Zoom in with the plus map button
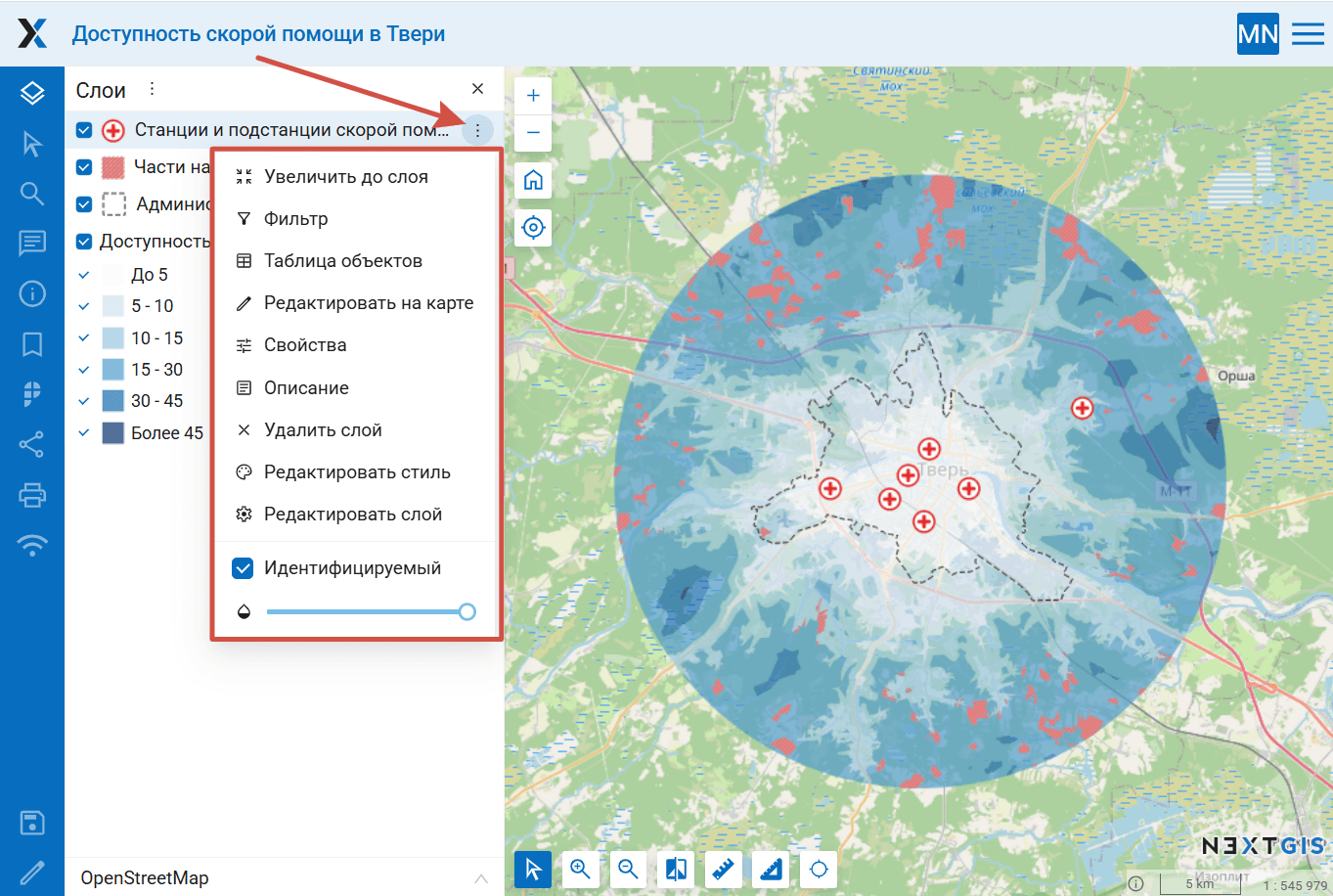The height and width of the screenshot is (896, 1333). tap(533, 95)
